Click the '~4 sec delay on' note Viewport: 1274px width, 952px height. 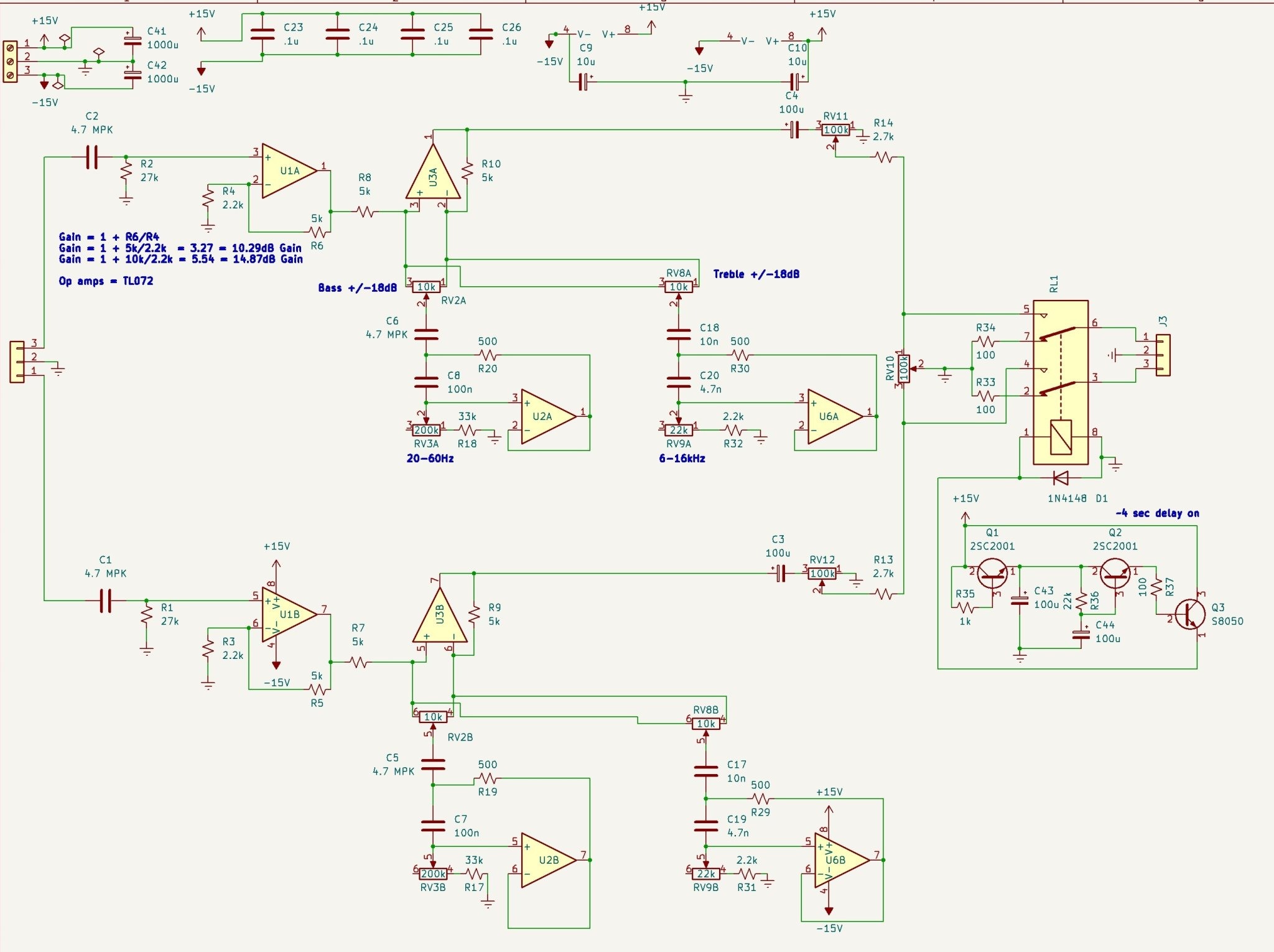(x=1157, y=513)
